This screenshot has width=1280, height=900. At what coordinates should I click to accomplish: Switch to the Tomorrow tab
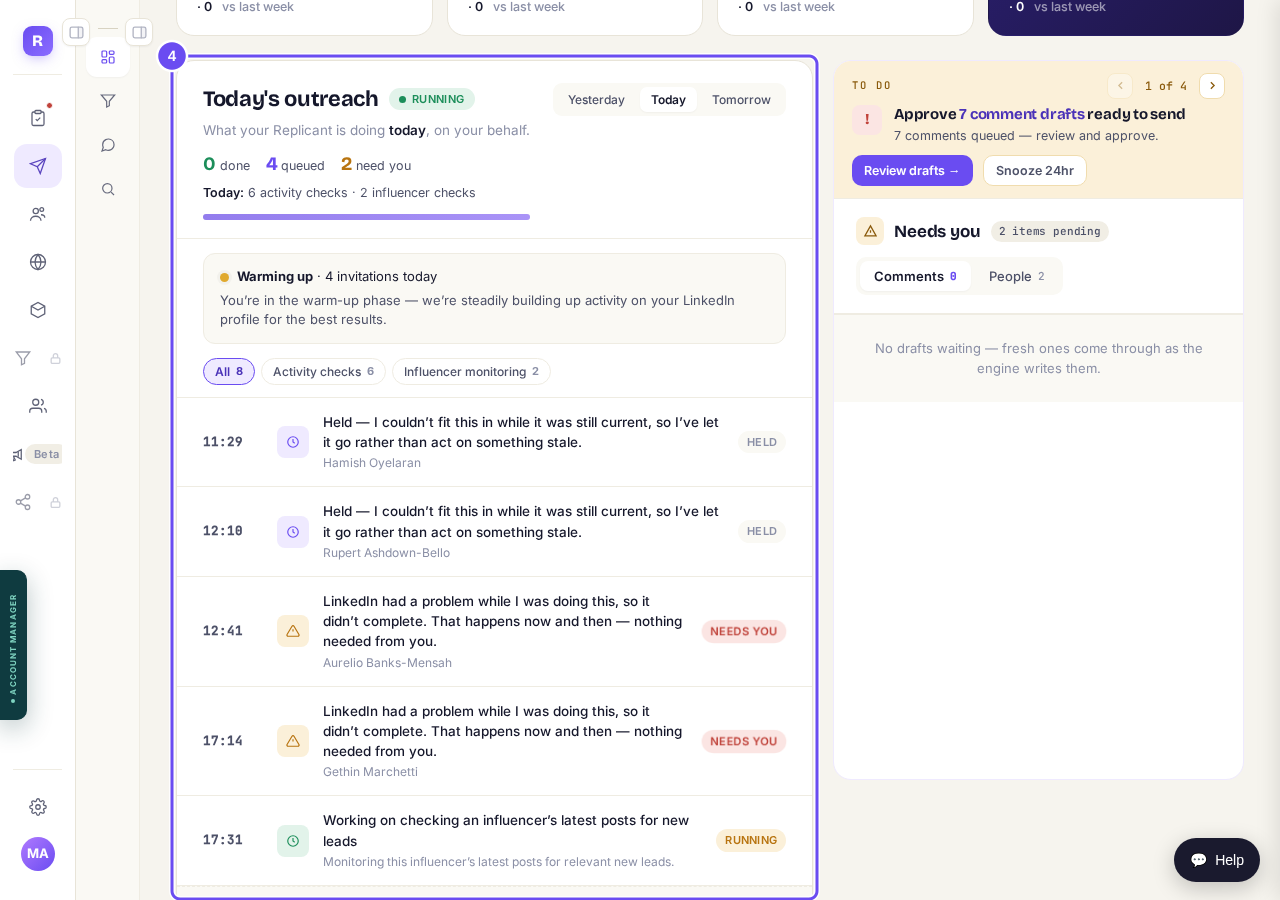[741, 100]
